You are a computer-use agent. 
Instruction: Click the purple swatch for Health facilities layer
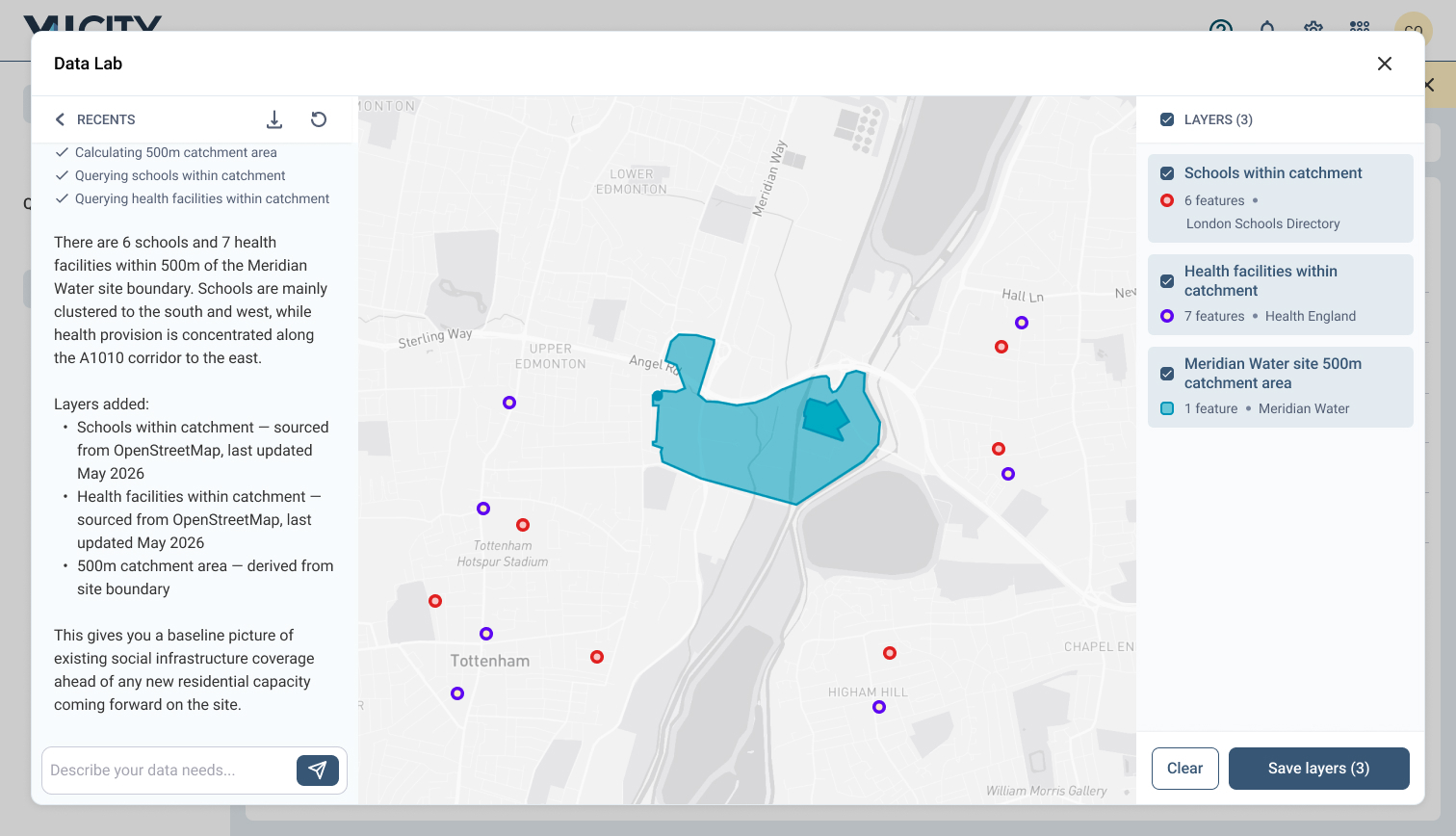click(1167, 316)
